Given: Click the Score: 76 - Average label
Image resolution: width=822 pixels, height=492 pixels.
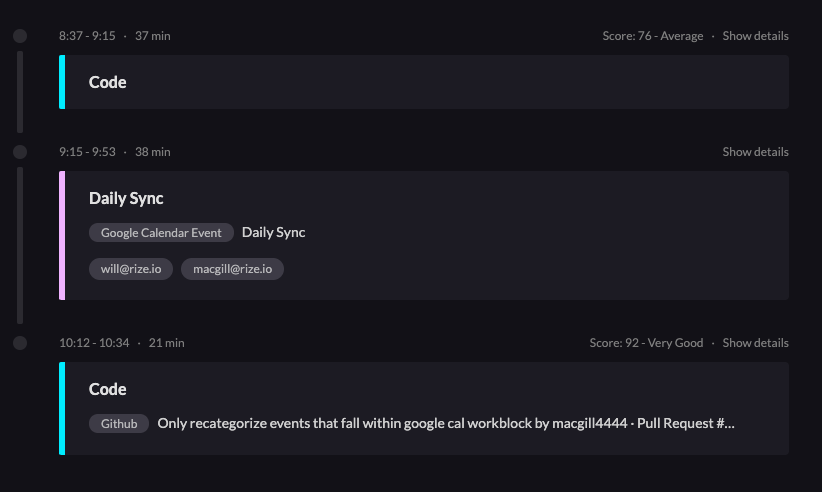Looking at the screenshot, I should coord(652,36).
